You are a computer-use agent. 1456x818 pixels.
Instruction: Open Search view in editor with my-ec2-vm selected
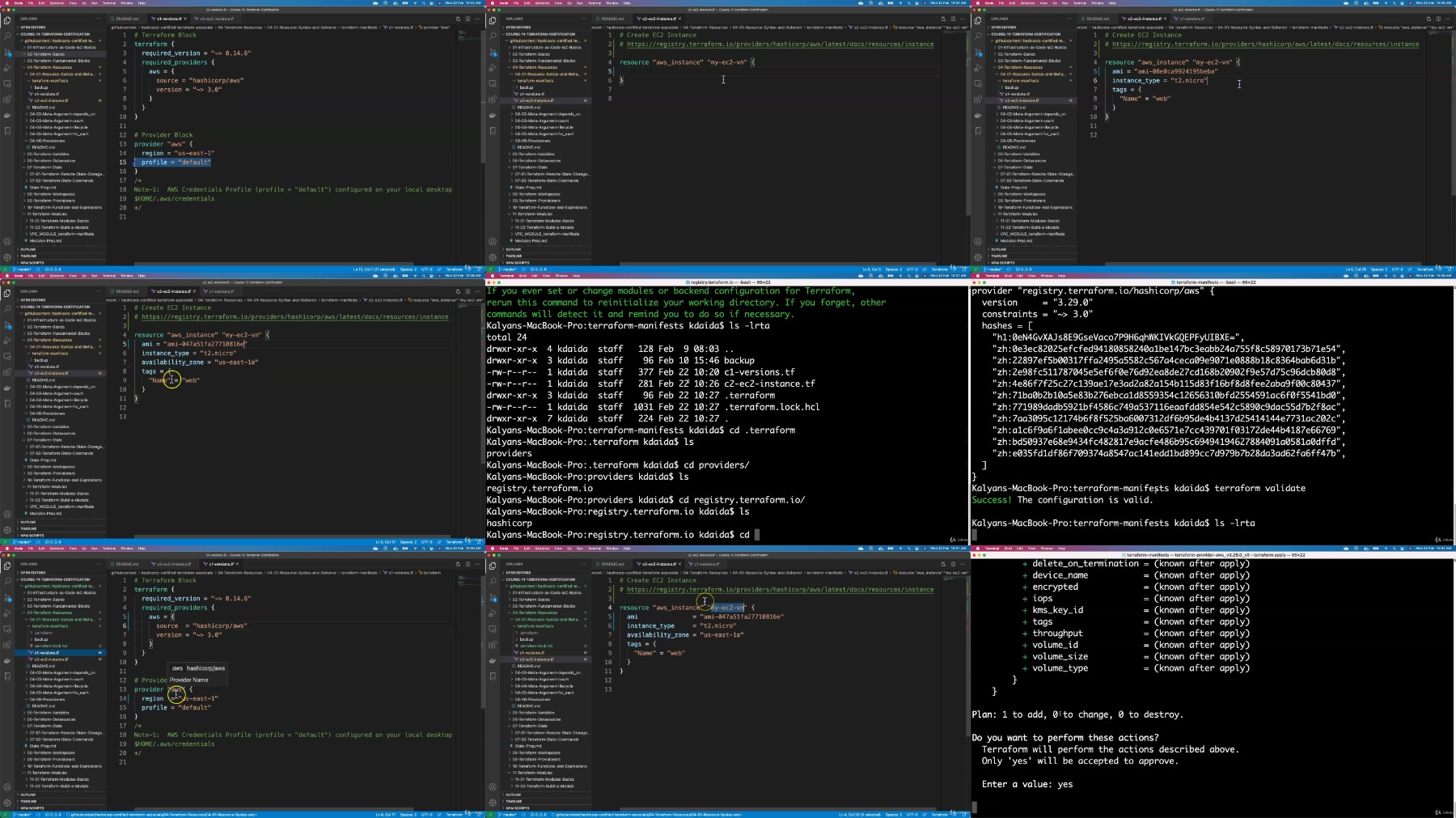[x=493, y=582]
